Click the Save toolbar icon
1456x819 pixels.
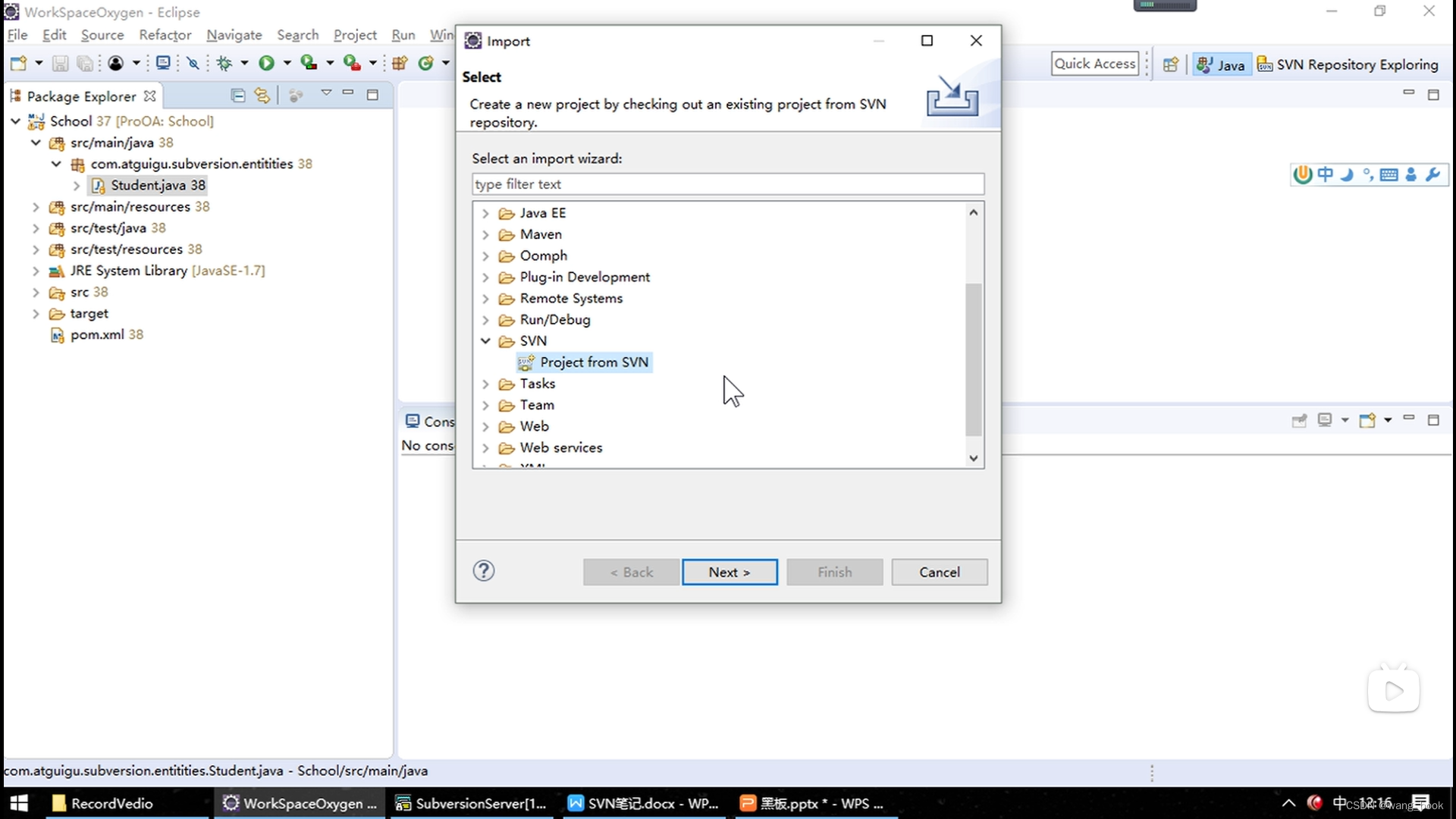[x=61, y=64]
